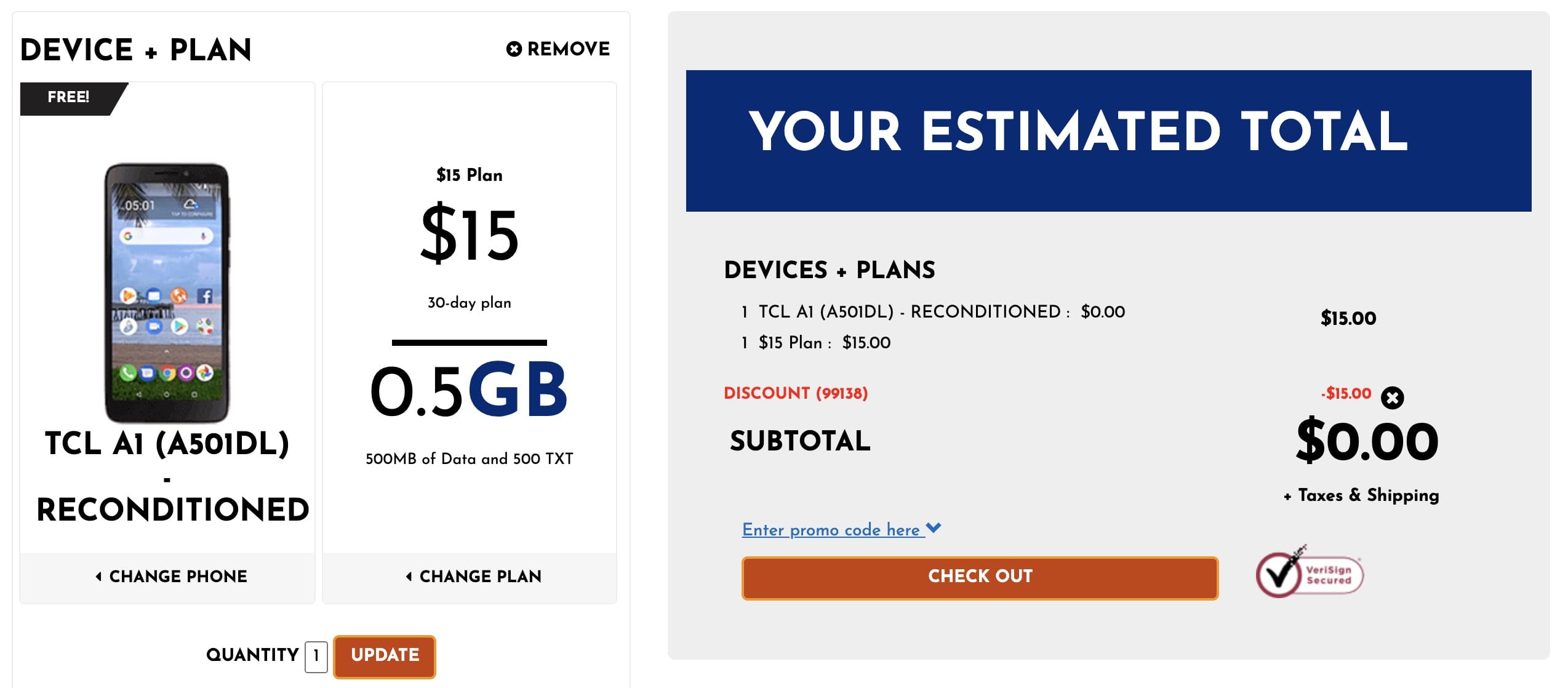Click the circled X icon beside REMOVE
This screenshot has height=688, width=1568.
pos(514,49)
